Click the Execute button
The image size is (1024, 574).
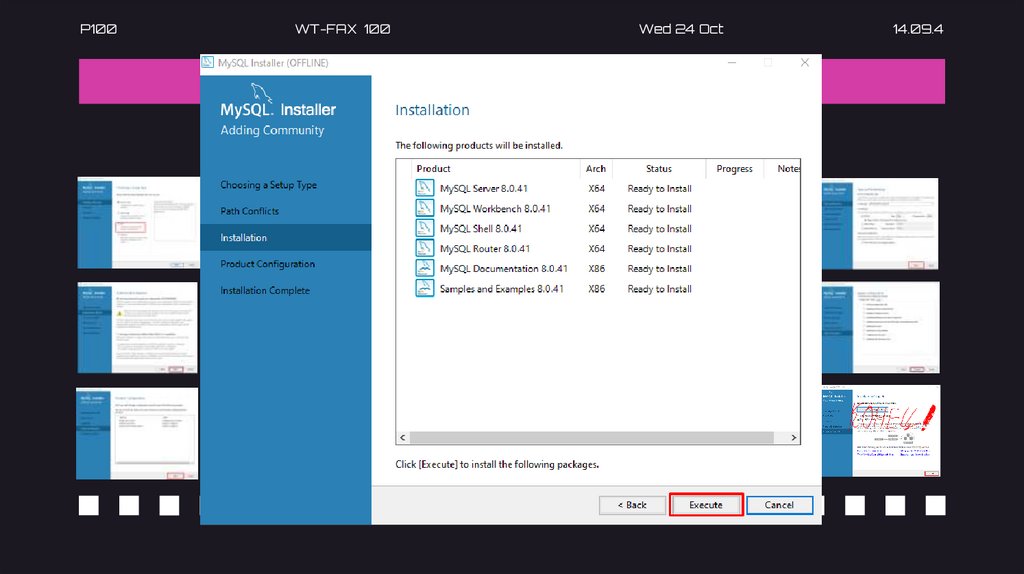coord(706,505)
